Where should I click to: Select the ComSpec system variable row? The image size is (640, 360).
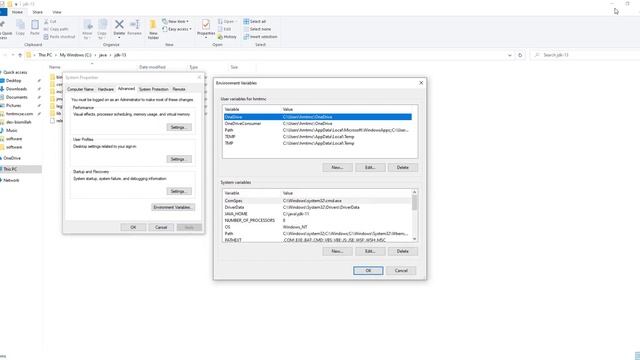(x=318, y=201)
